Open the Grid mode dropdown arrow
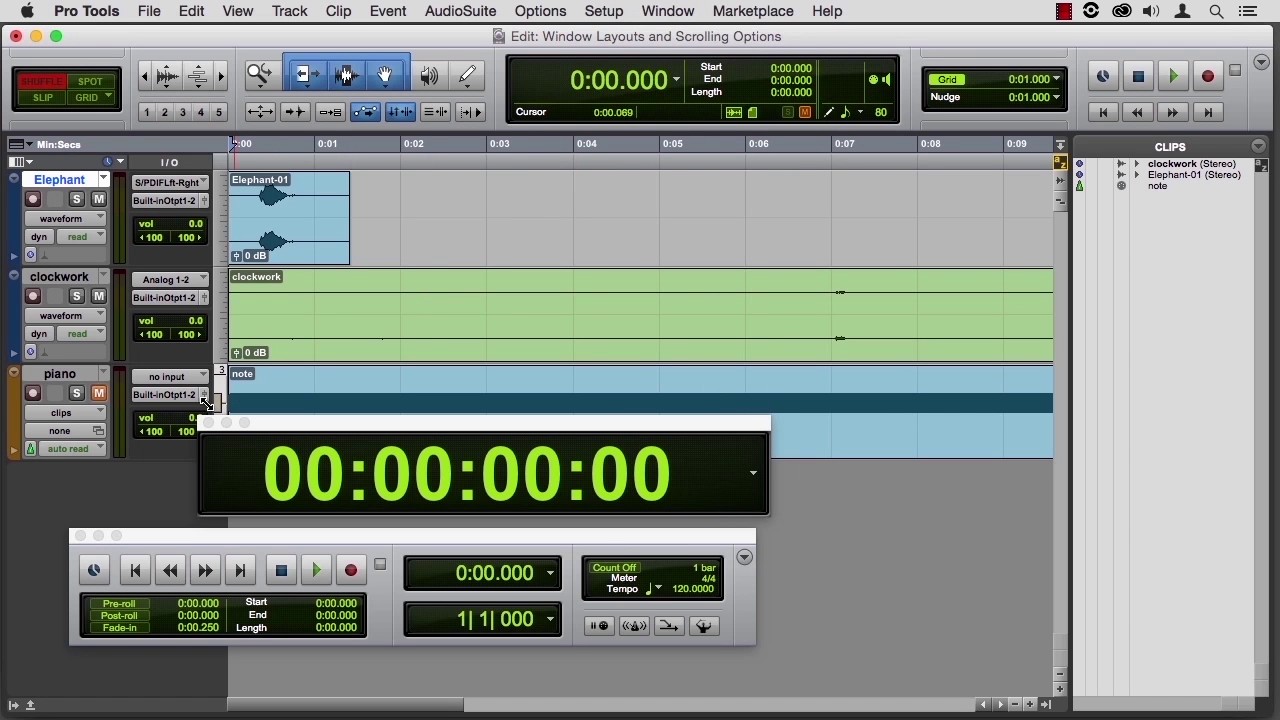This screenshot has width=1280, height=720. coord(108,97)
